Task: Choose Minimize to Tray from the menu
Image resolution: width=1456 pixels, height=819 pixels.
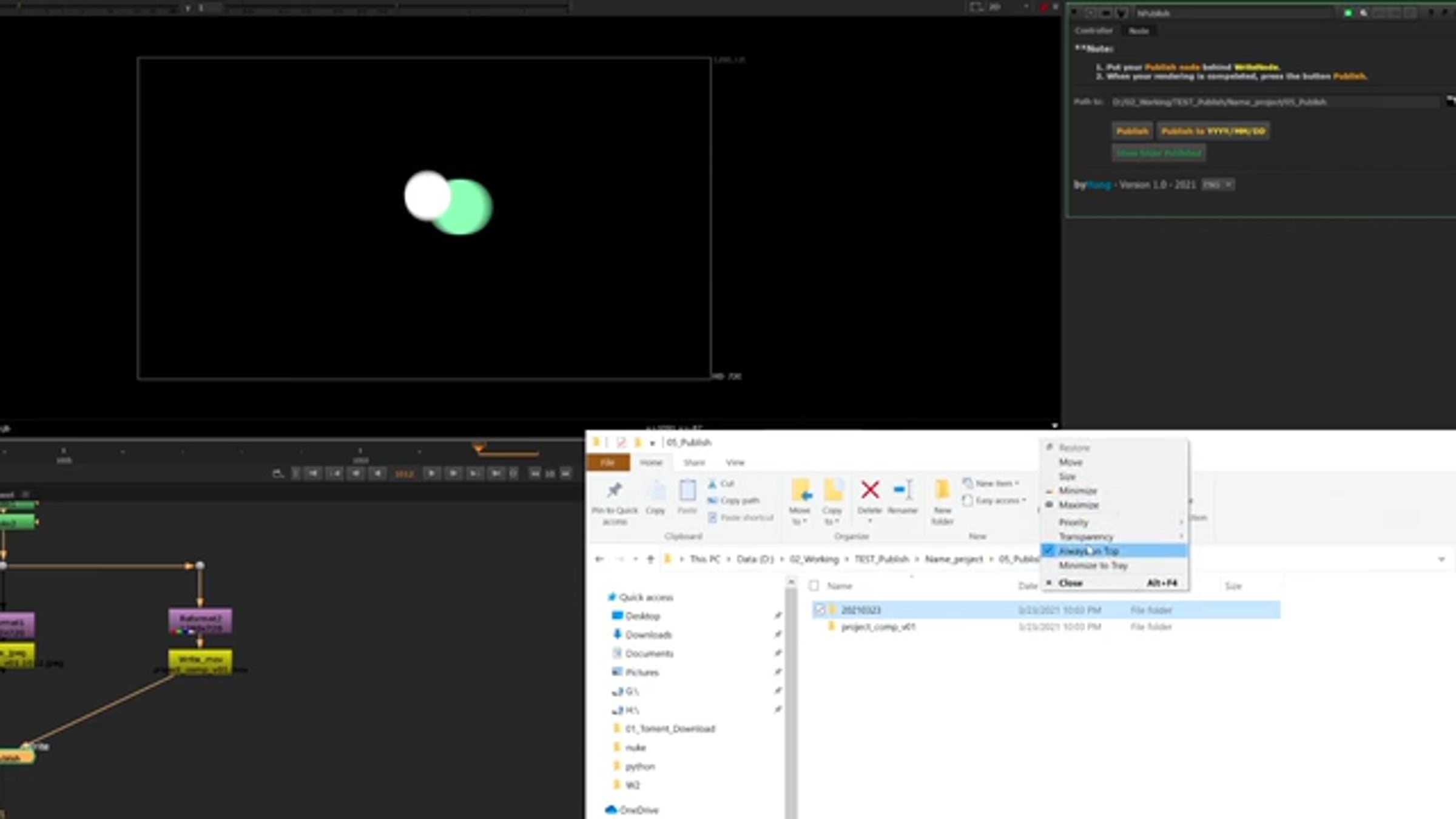Action: 1114,565
